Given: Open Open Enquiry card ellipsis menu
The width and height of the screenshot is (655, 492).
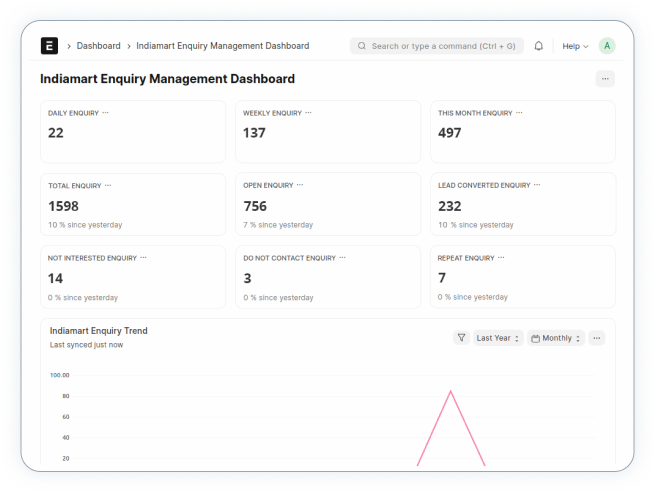Looking at the screenshot, I should (x=300, y=185).
